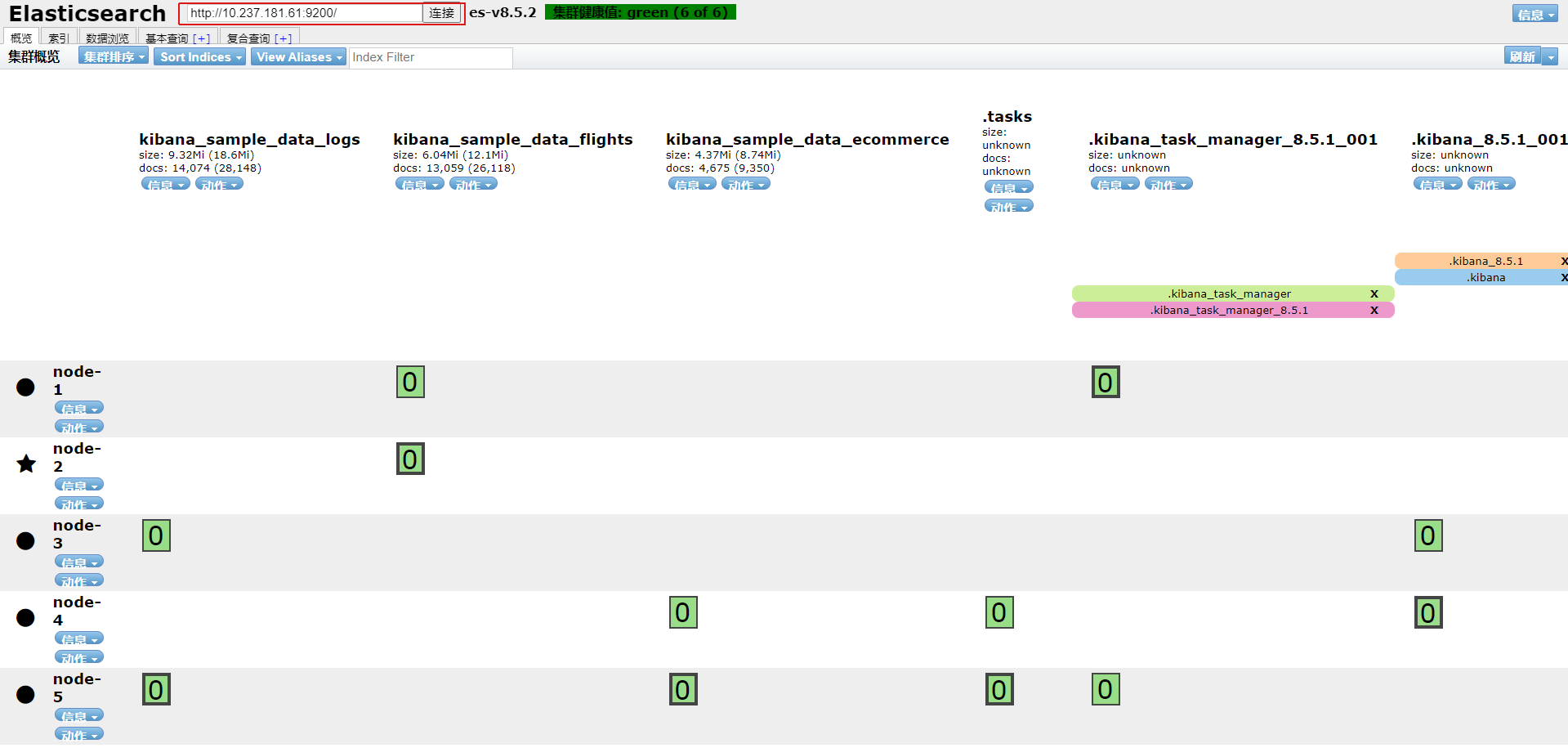1568x748 pixels.
Task: Click the node-1 circle icon
Action: (26, 387)
